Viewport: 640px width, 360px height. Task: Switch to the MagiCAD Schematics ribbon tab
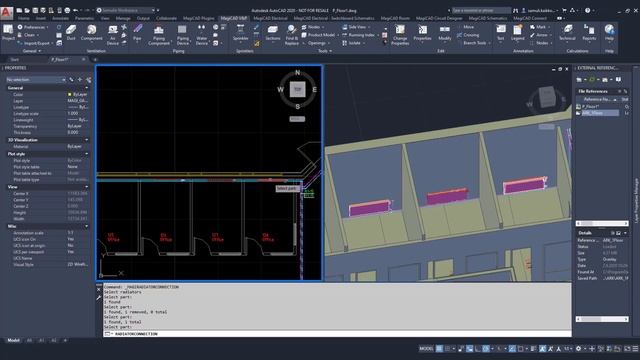click(x=487, y=18)
